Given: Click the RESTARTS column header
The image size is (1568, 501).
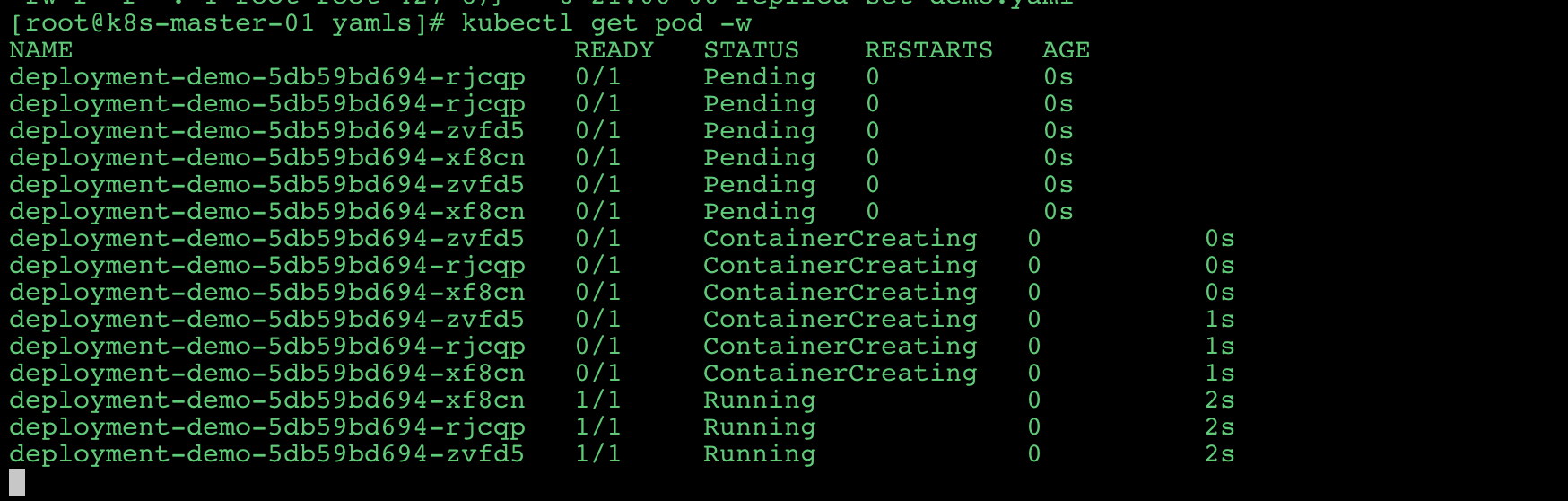Looking at the screenshot, I should coord(928,50).
